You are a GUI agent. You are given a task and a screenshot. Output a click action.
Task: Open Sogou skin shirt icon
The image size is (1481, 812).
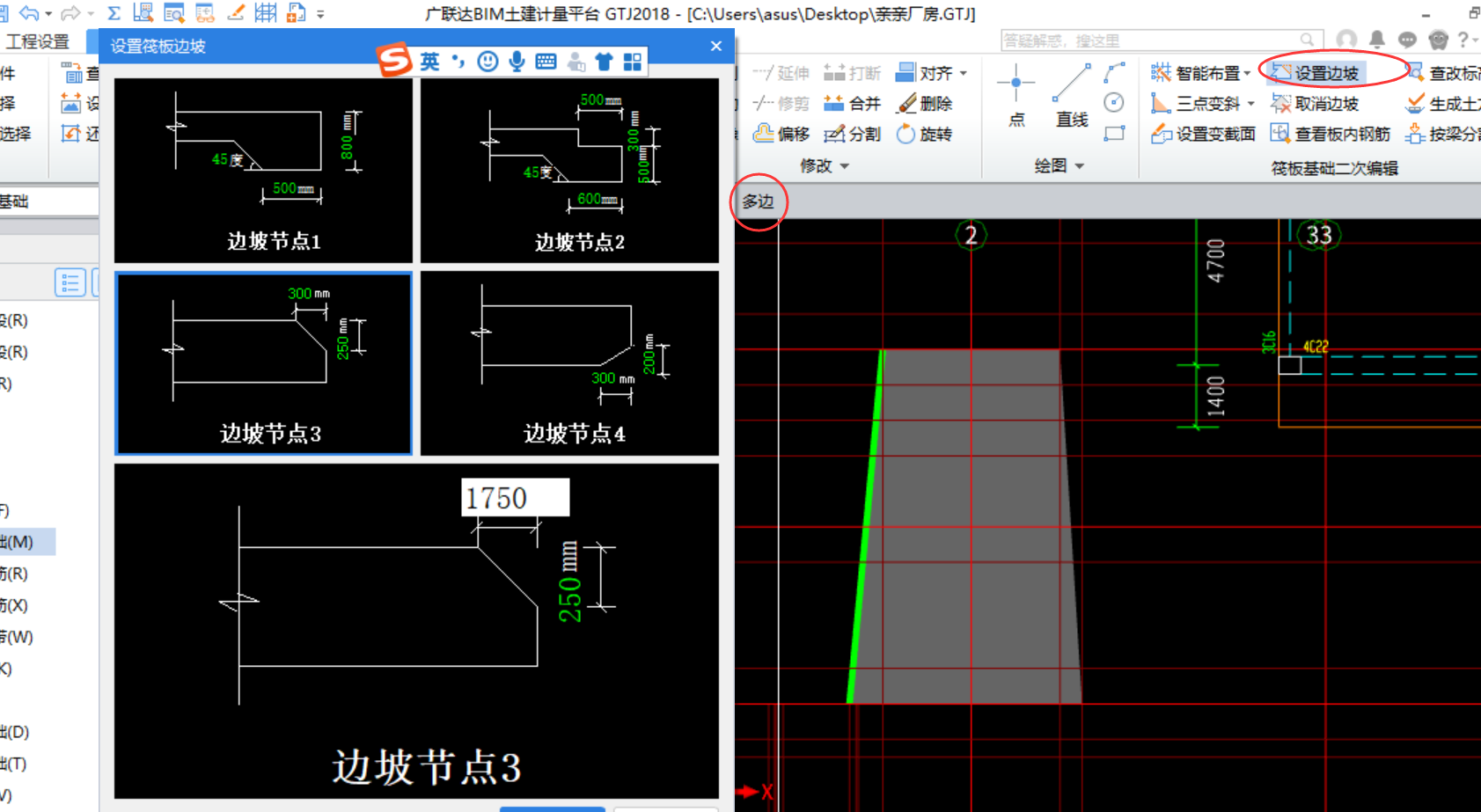(604, 61)
